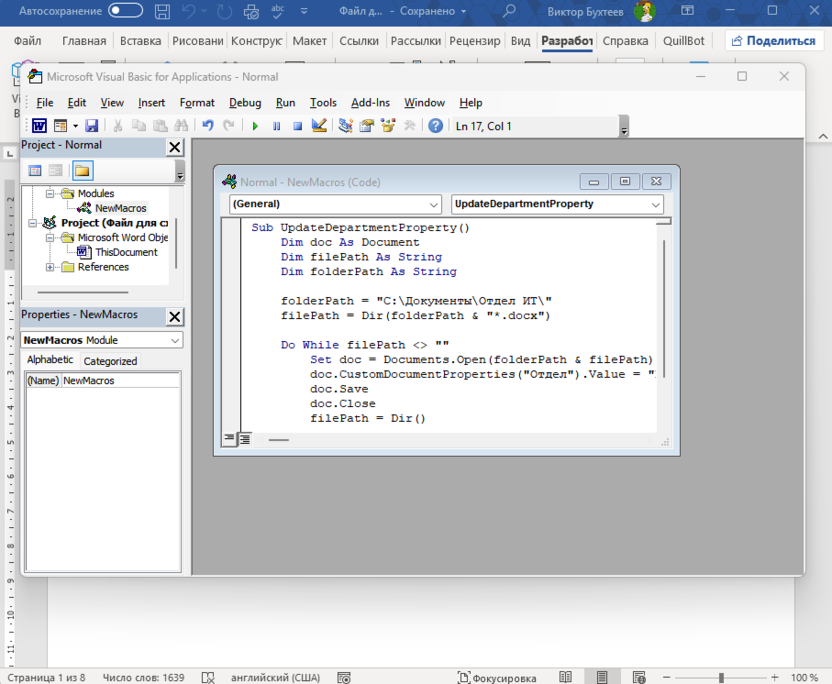Select ThisDocument in the project tree
This screenshot has height=684, width=832.
coord(126,252)
